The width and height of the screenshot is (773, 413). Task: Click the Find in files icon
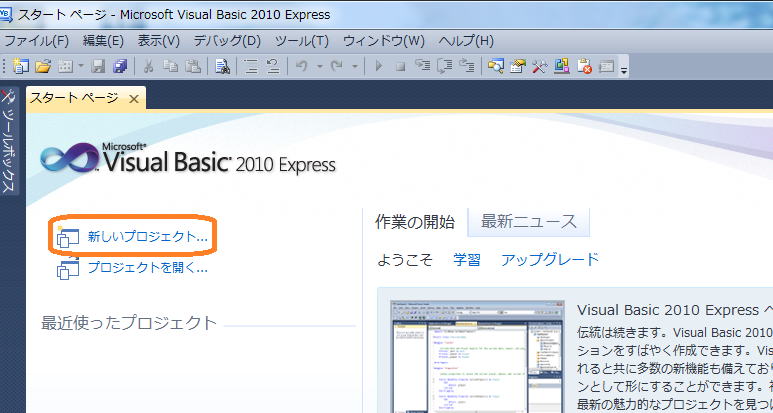222,67
